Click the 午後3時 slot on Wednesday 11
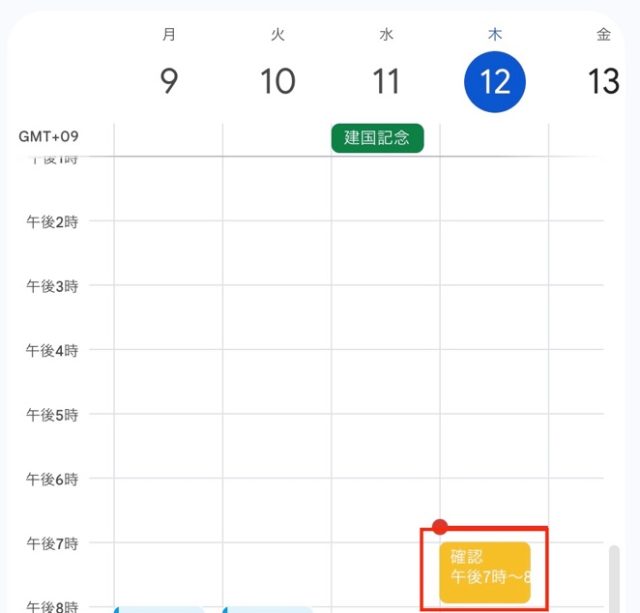640x613 pixels. pyautogui.click(x=386, y=317)
